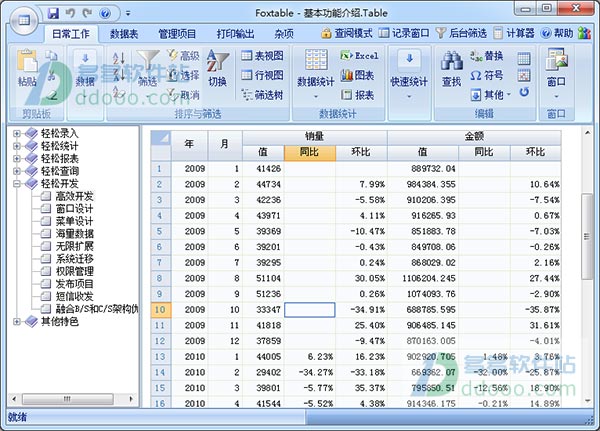The width and height of the screenshot is (600, 431).
Task: Click the 同比 column header under 销量
Action: 310,152
